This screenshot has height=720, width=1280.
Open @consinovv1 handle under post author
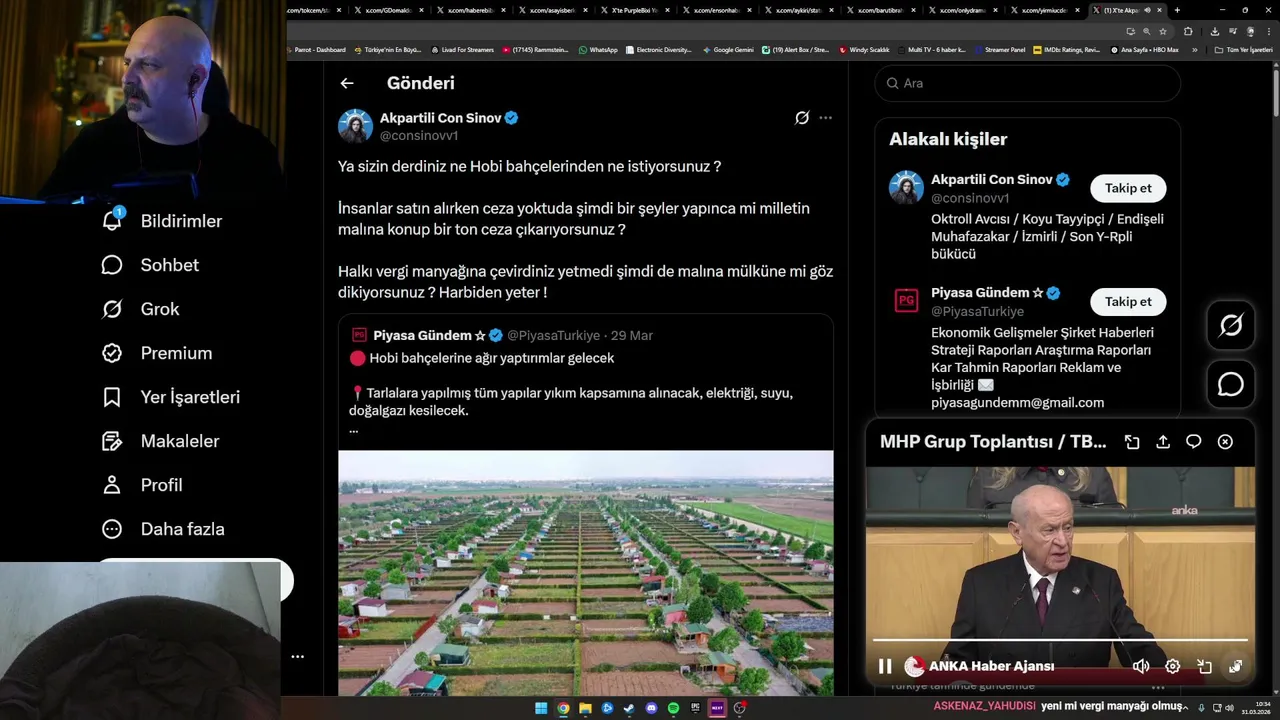(x=419, y=135)
